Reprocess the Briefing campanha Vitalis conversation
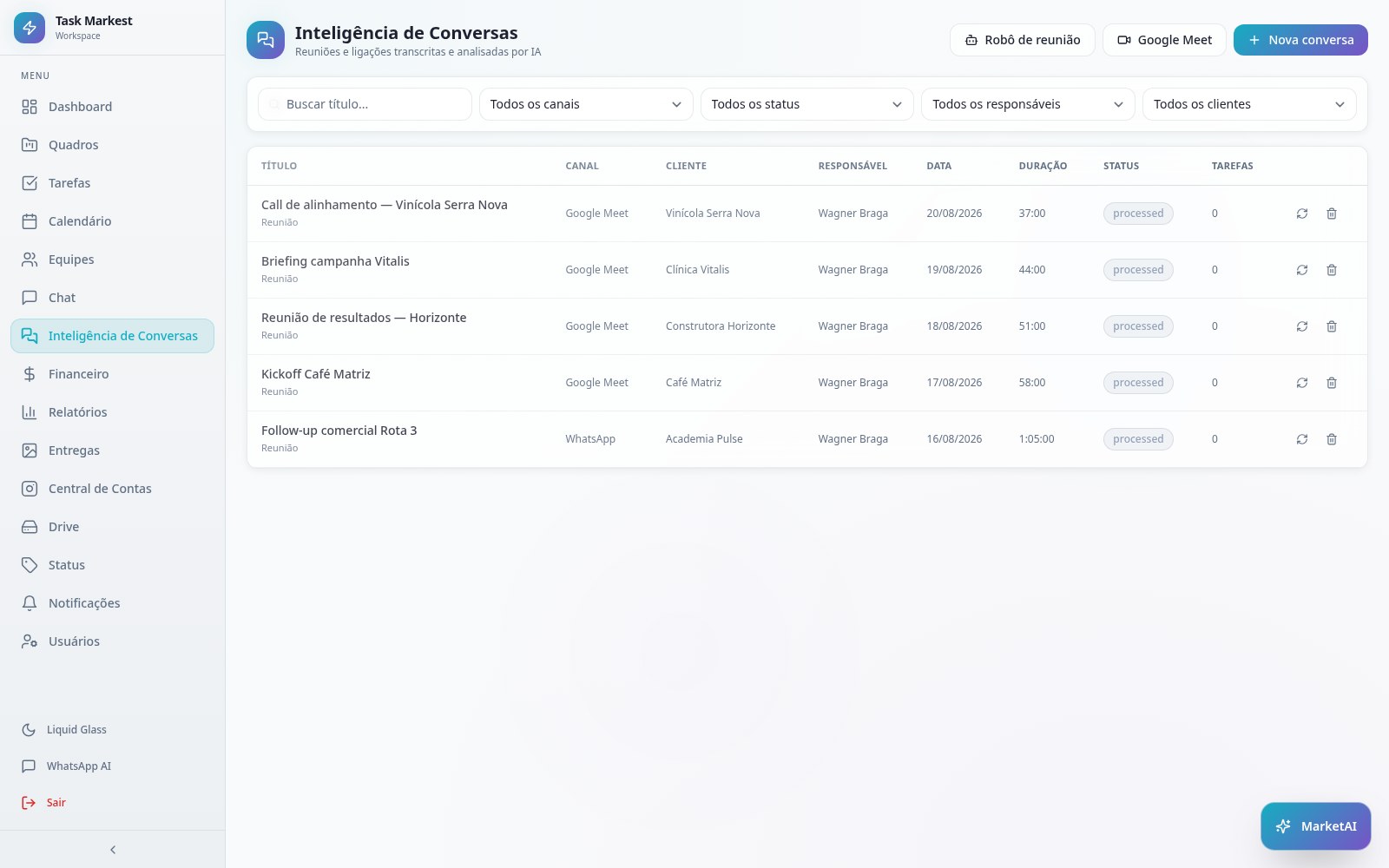 tap(1301, 270)
